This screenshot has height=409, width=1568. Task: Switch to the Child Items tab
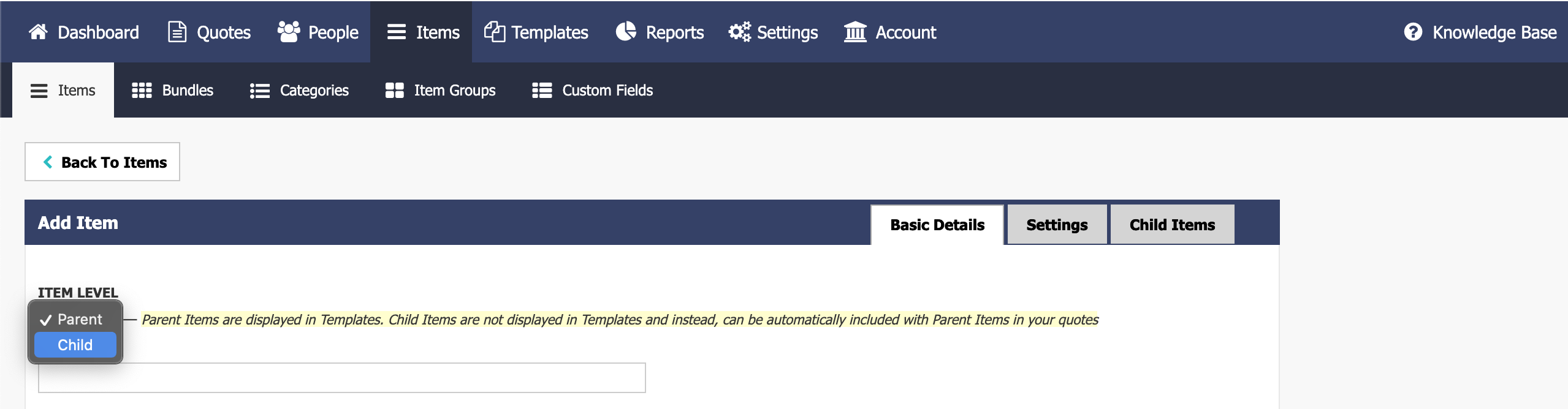coord(1172,225)
